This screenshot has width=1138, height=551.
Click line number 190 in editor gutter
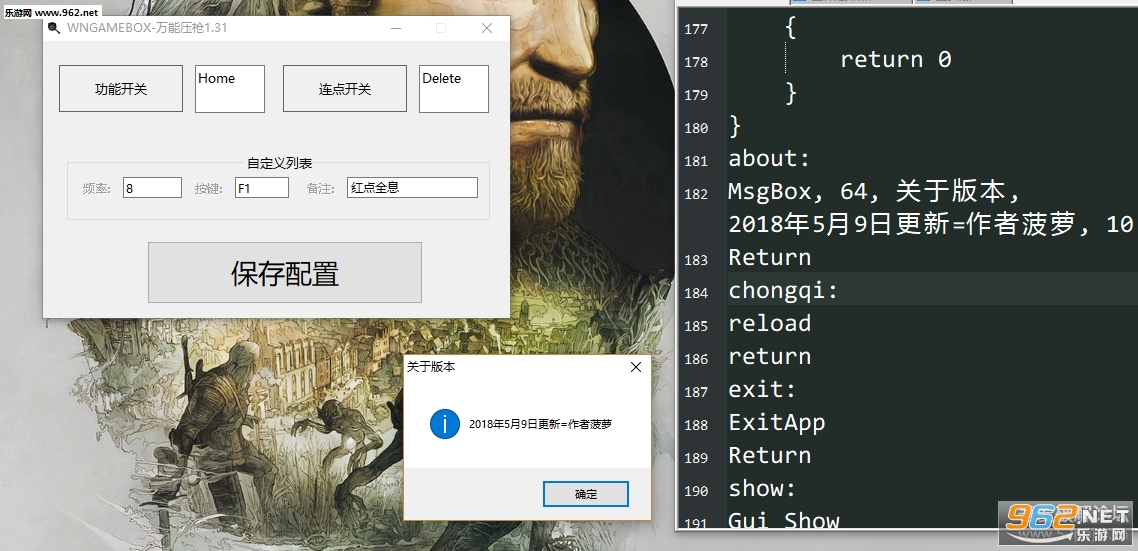(x=696, y=491)
